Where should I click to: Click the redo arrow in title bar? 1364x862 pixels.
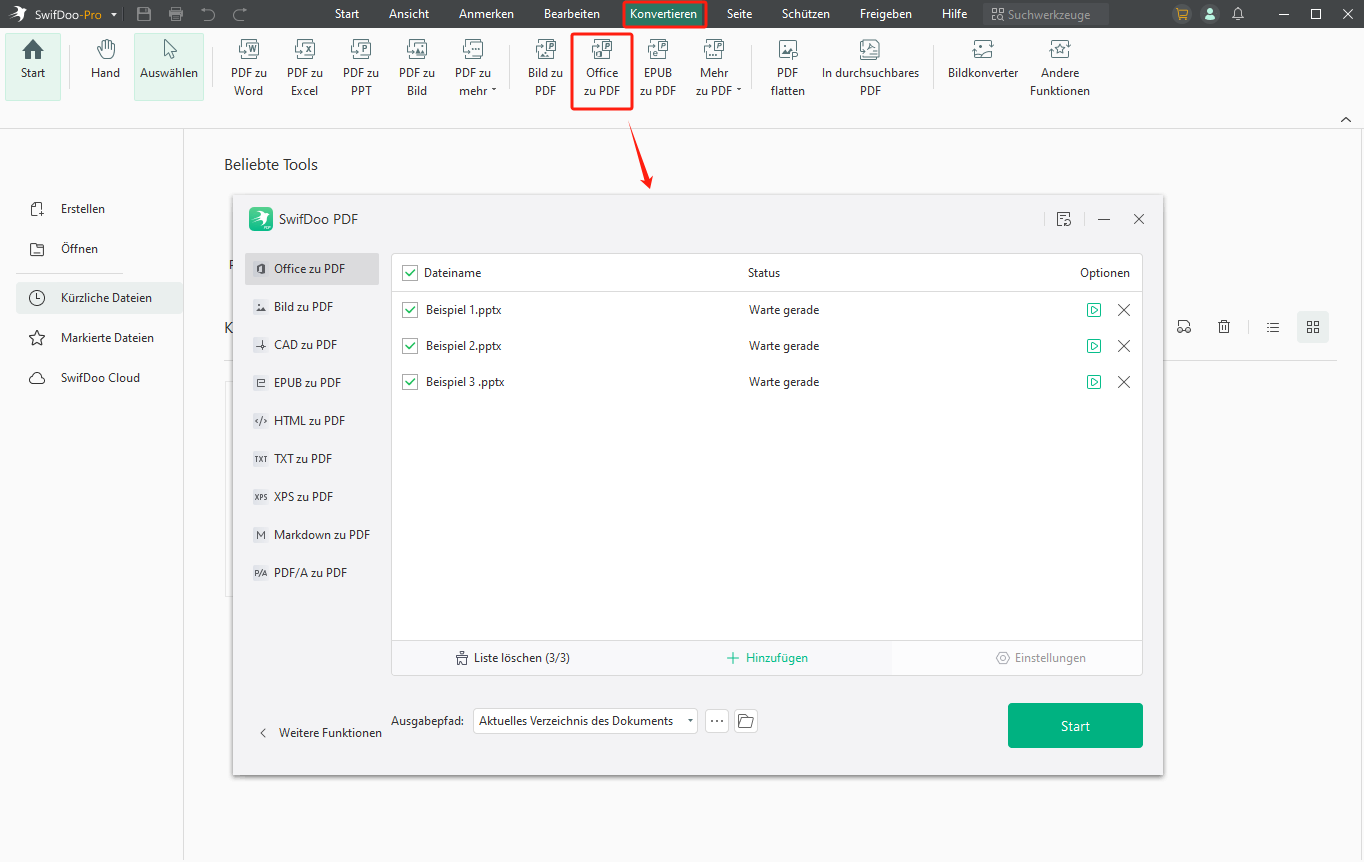point(240,14)
